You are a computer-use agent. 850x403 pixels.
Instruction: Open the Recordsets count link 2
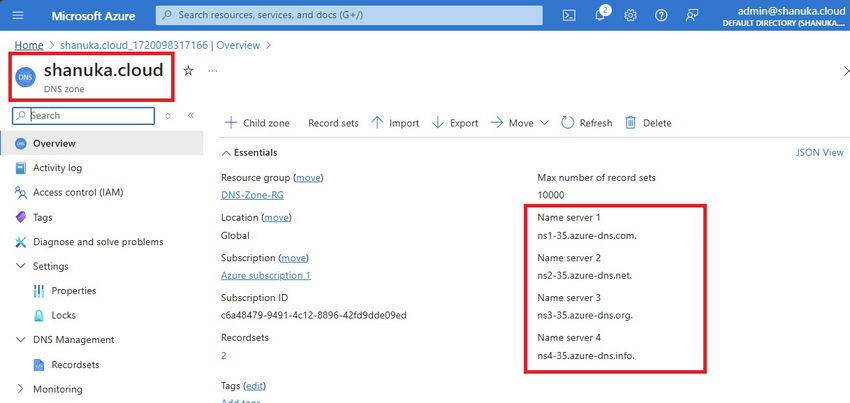[x=224, y=356]
